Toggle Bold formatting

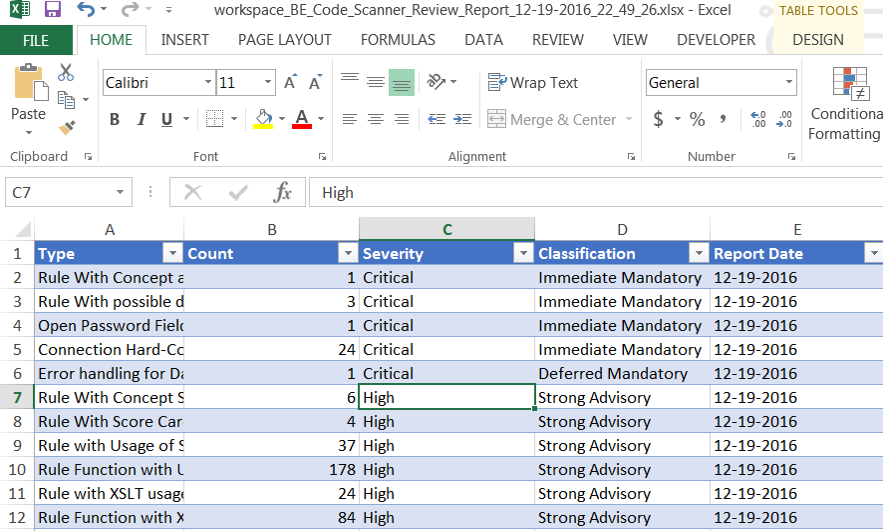pyautogui.click(x=114, y=120)
